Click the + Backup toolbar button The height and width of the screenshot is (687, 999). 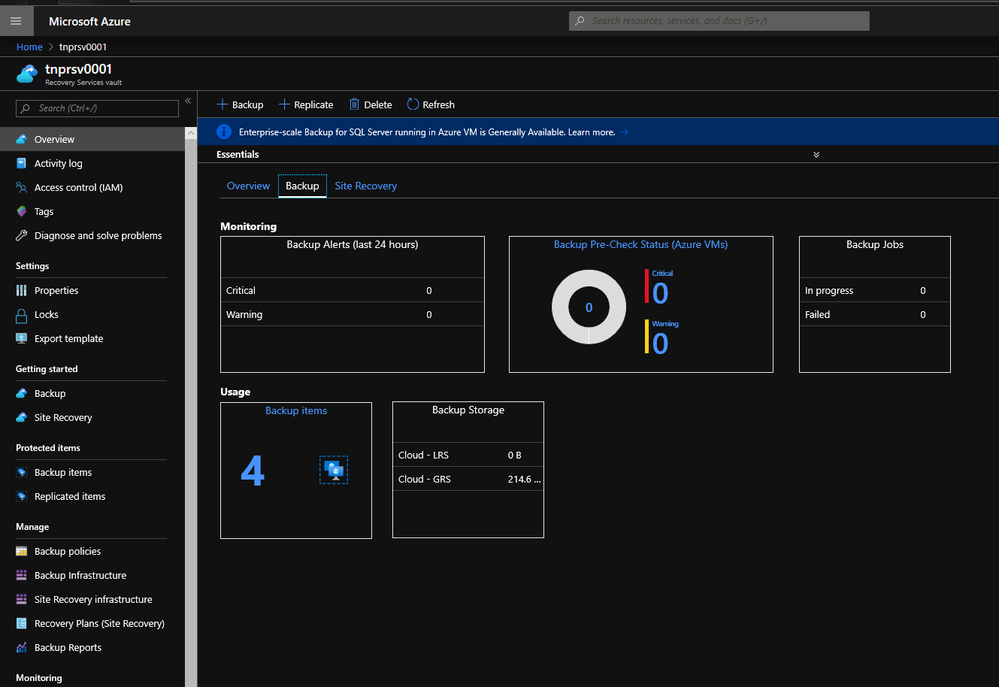coord(240,105)
